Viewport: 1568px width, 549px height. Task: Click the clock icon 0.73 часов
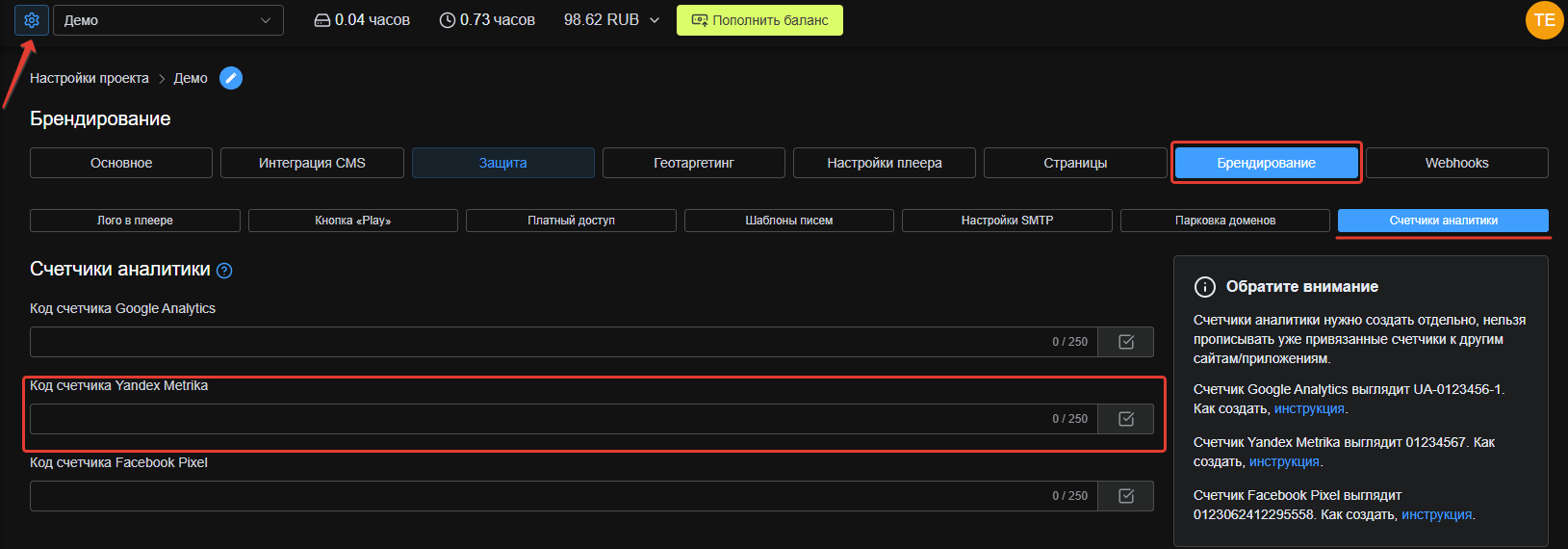click(x=448, y=20)
